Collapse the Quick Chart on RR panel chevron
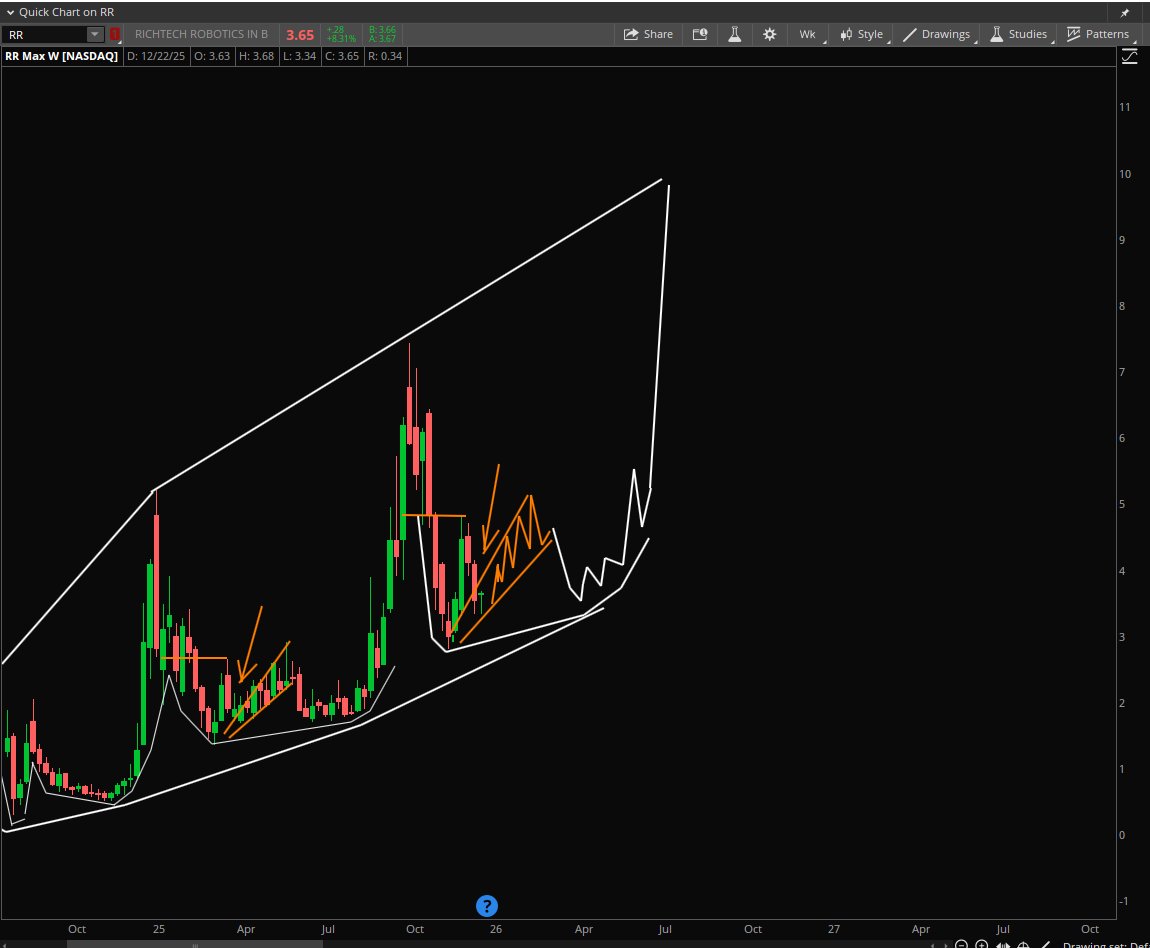This screenshot has height=948, width=1150. tap(8, 12)
